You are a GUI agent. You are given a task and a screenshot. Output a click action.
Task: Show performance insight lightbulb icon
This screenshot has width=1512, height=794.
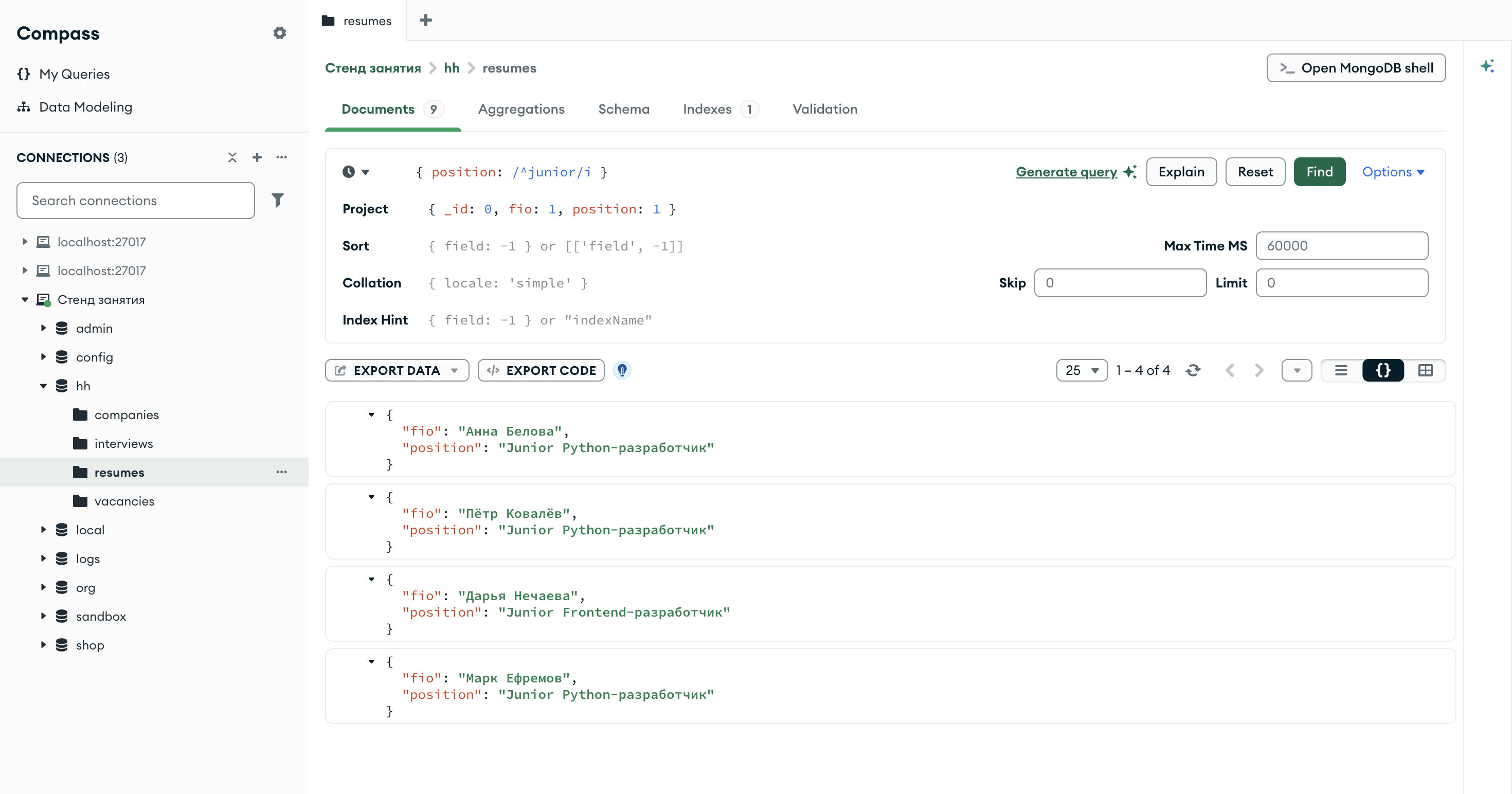(622, 370)
